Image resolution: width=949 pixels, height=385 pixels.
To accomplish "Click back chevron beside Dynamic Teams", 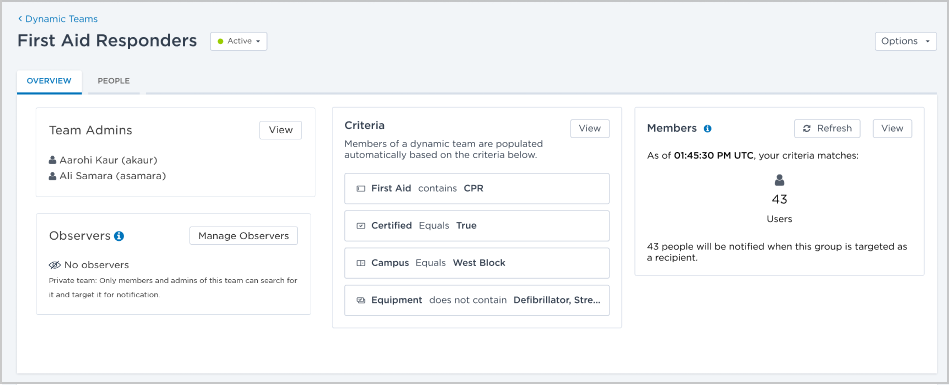I will [20, 19].
